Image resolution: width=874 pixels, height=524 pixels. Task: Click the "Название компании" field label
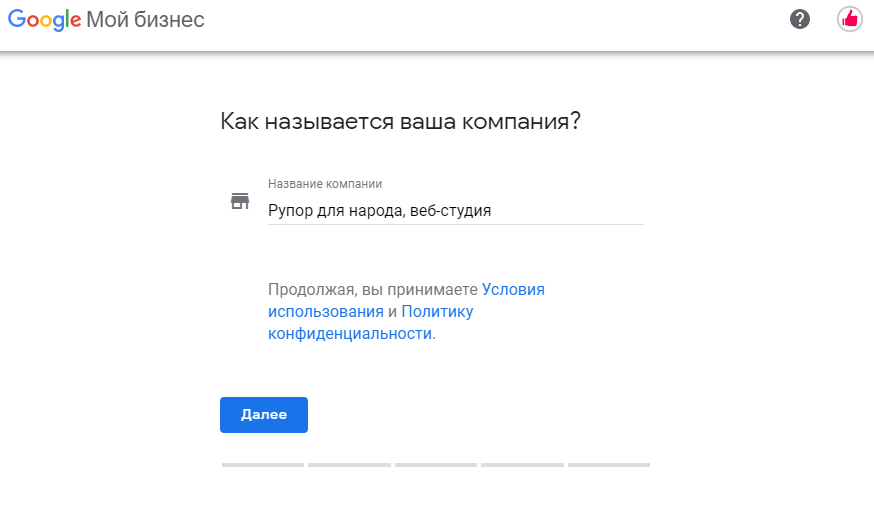325,183
